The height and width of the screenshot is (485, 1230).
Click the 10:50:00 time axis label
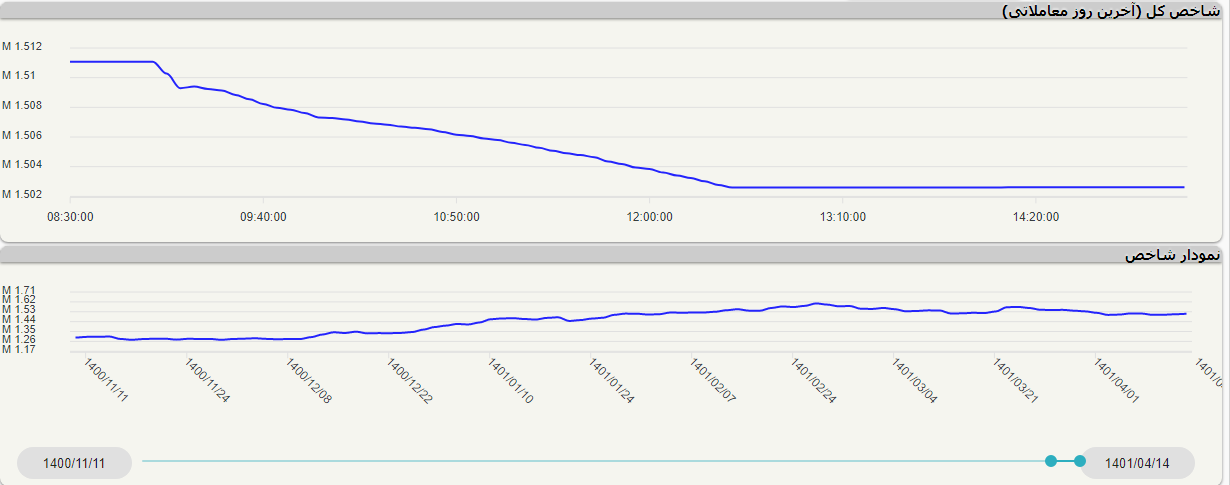457,216
